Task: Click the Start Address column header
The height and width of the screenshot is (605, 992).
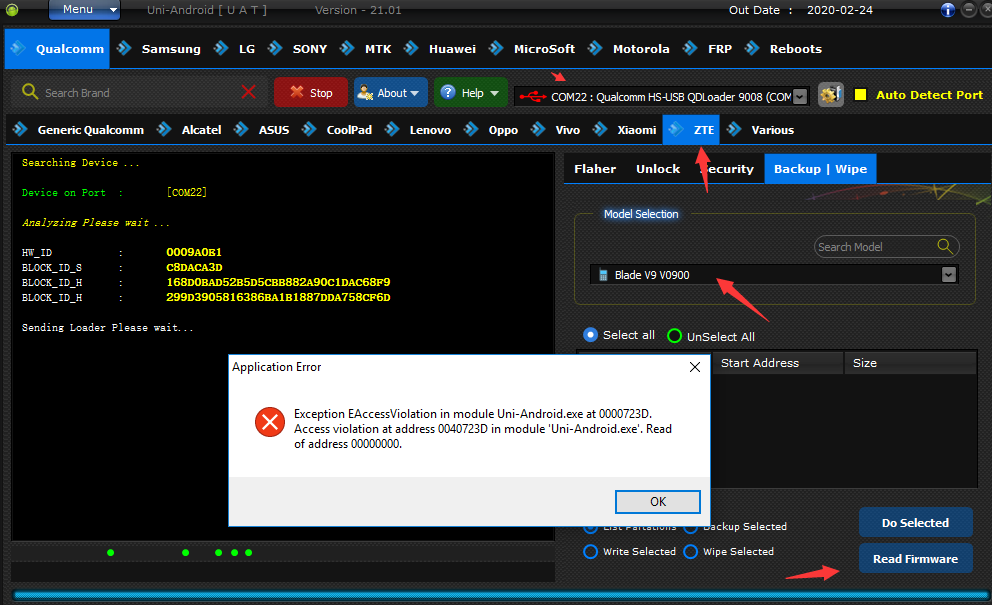Action: [778, 363]
